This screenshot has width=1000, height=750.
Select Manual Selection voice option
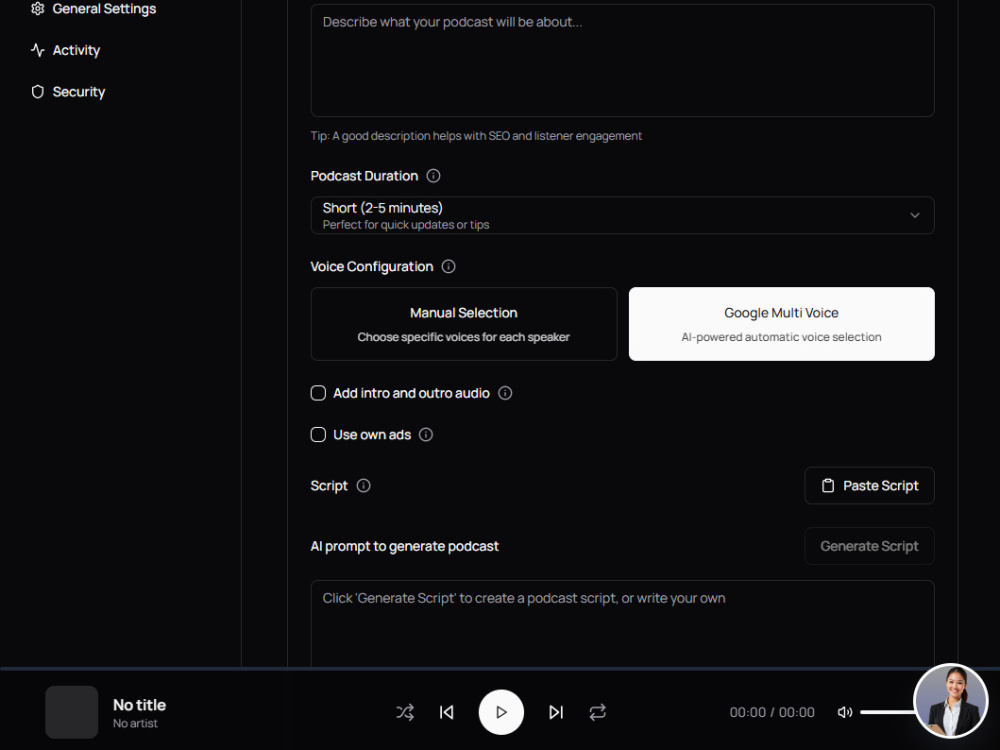click(x=464, y=324)
